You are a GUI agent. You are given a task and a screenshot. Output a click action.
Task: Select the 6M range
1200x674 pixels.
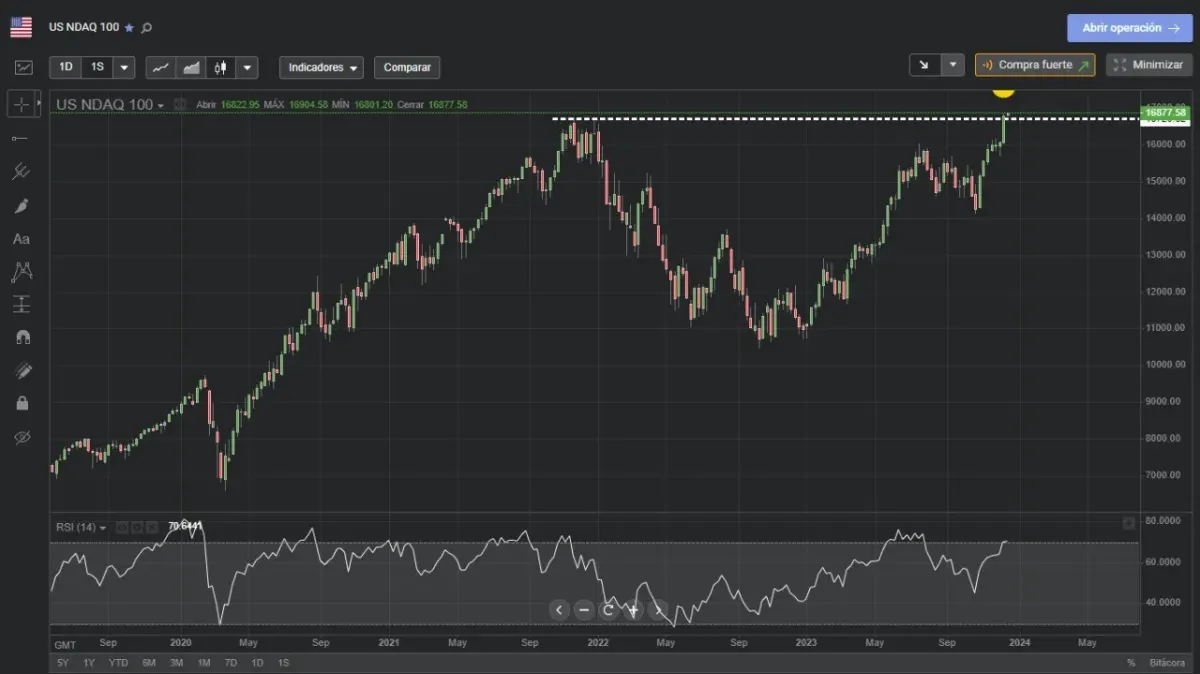pos(149,663)
